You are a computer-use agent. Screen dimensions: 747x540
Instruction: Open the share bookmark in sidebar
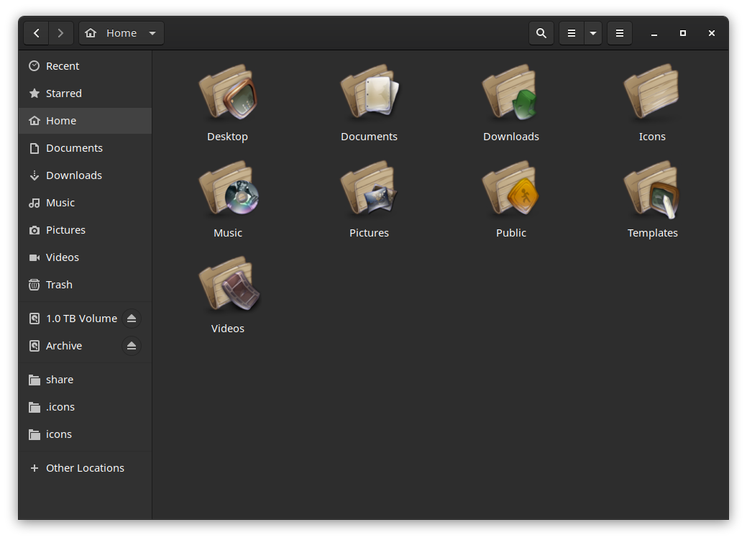tap(85, 379)
